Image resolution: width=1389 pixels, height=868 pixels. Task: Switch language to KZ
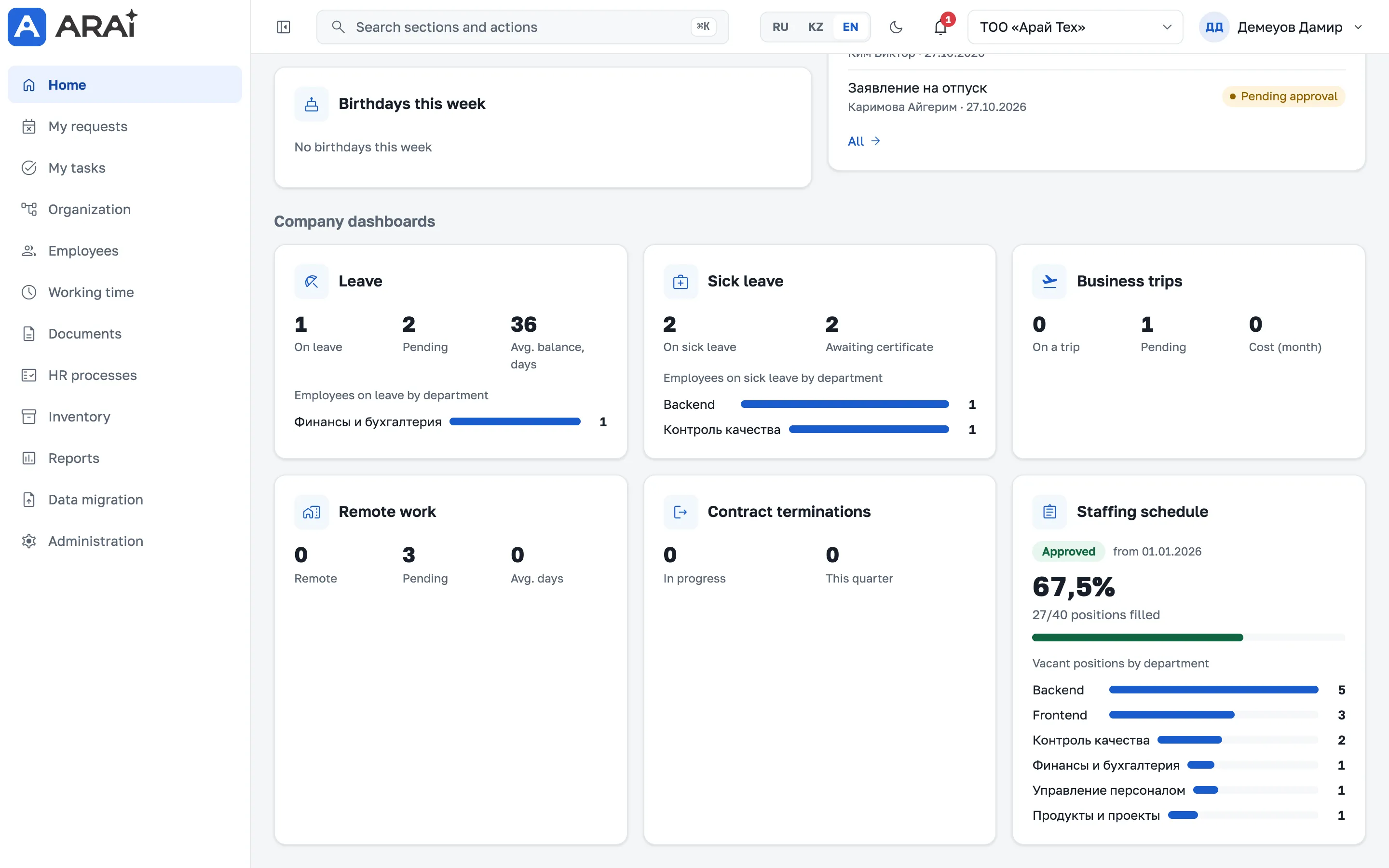[x=815, y=27]
